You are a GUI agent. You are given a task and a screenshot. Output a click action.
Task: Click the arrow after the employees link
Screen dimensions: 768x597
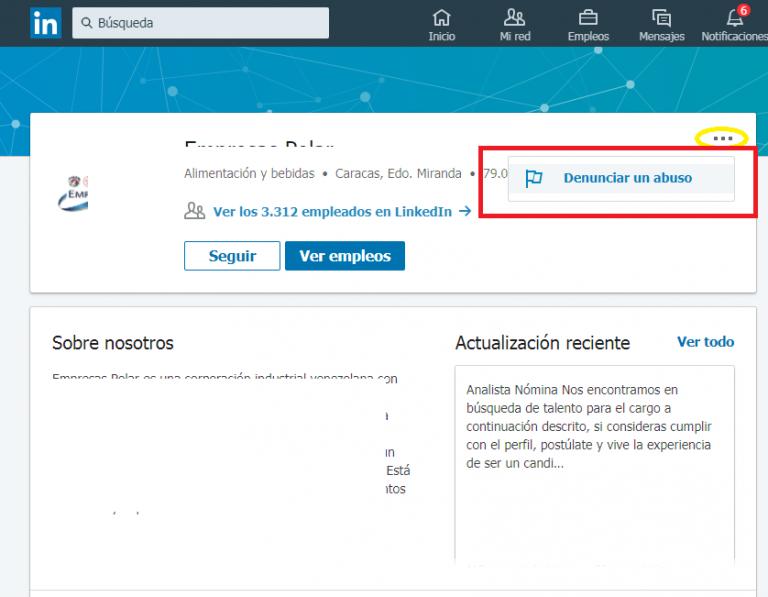(464, 211)
